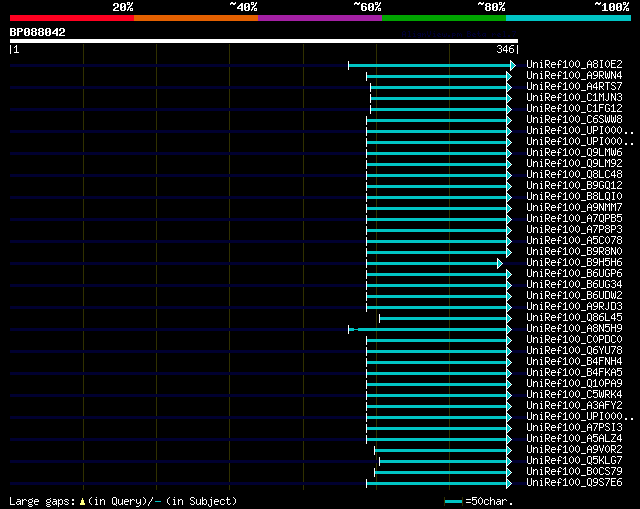Select the UniRef100_Q86L45 label
The width and height of the screenshot is (640, 509).
[x=574, y=318]
